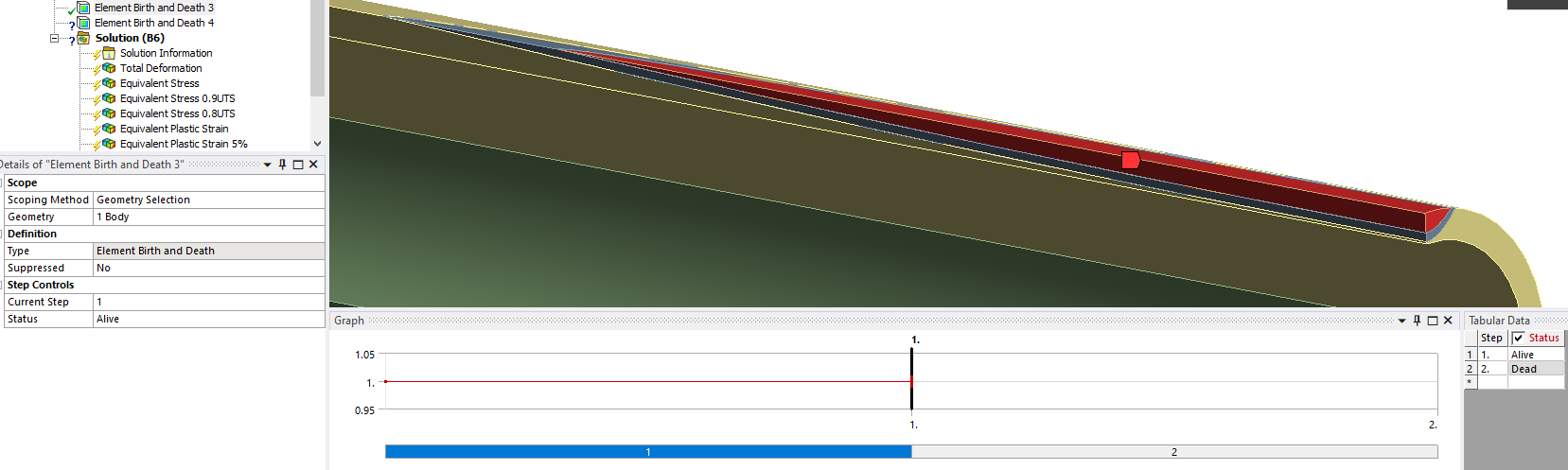
Task: Close the Graph panel
Action: click(1448, 321)
